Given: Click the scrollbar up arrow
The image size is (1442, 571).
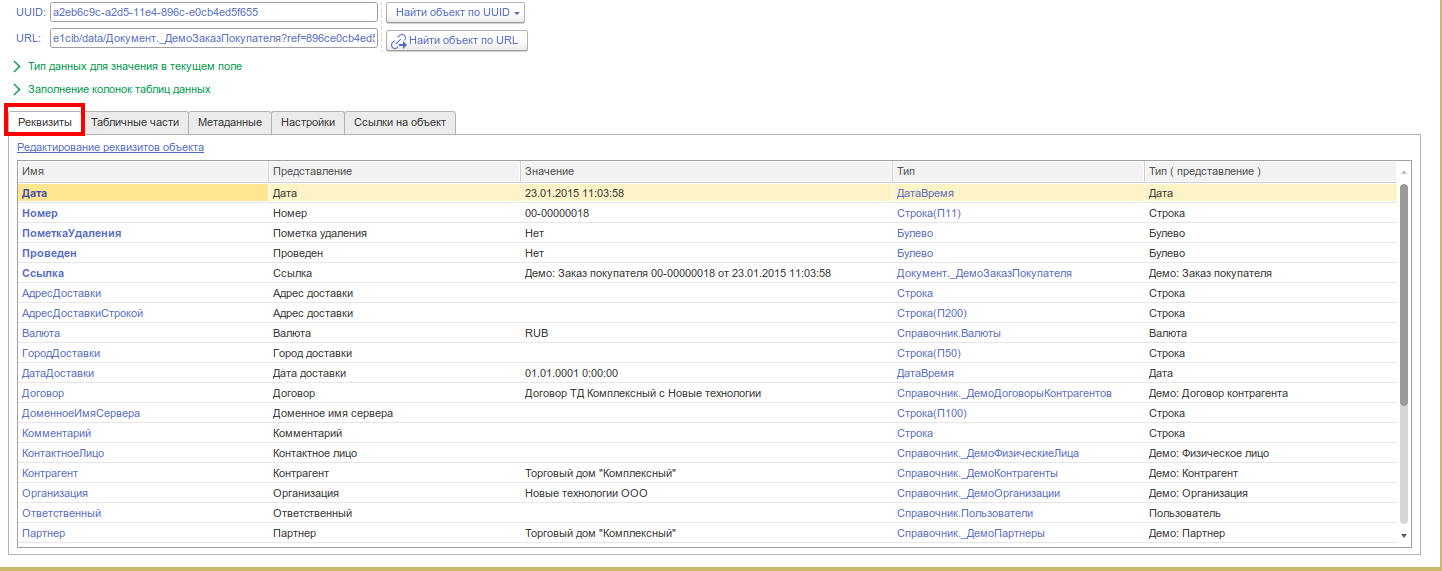Looking at the screenshot, I should [1403, 172].
